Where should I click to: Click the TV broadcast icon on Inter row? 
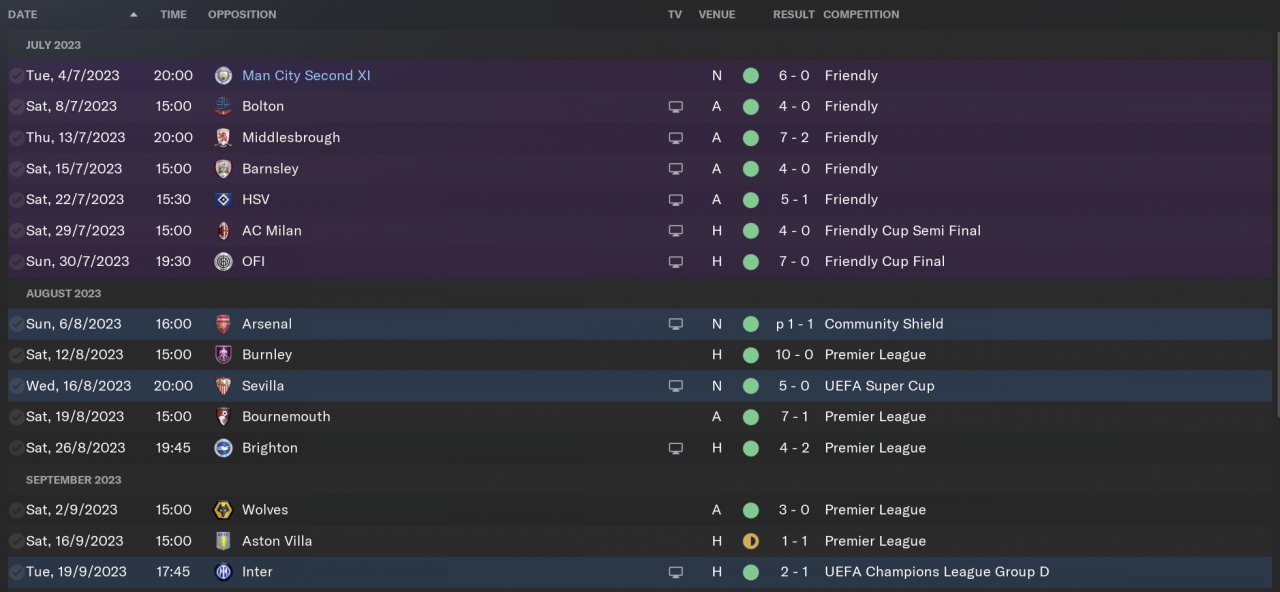point(675,573)
